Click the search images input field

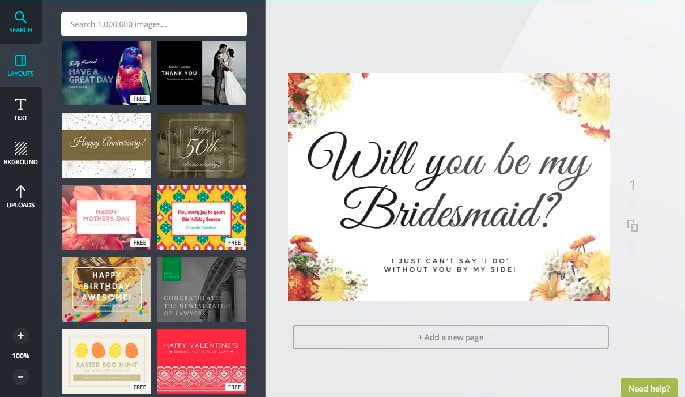point(154,24)
